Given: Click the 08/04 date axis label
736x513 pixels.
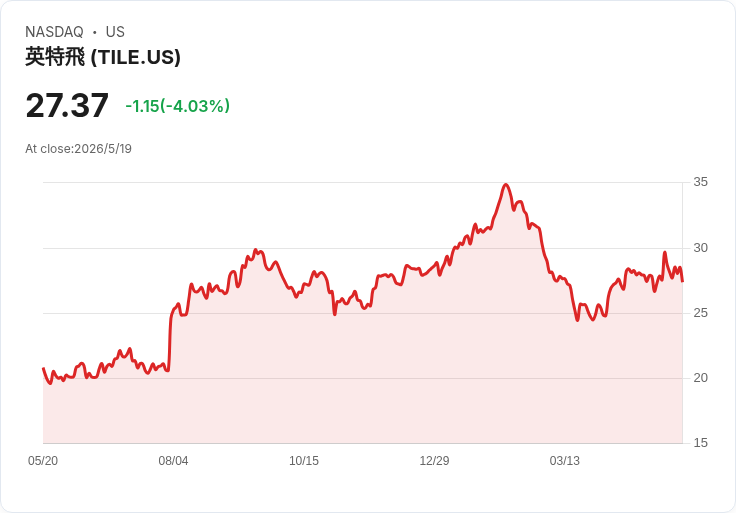Looking at the screenshot, I should coord(173,461).
